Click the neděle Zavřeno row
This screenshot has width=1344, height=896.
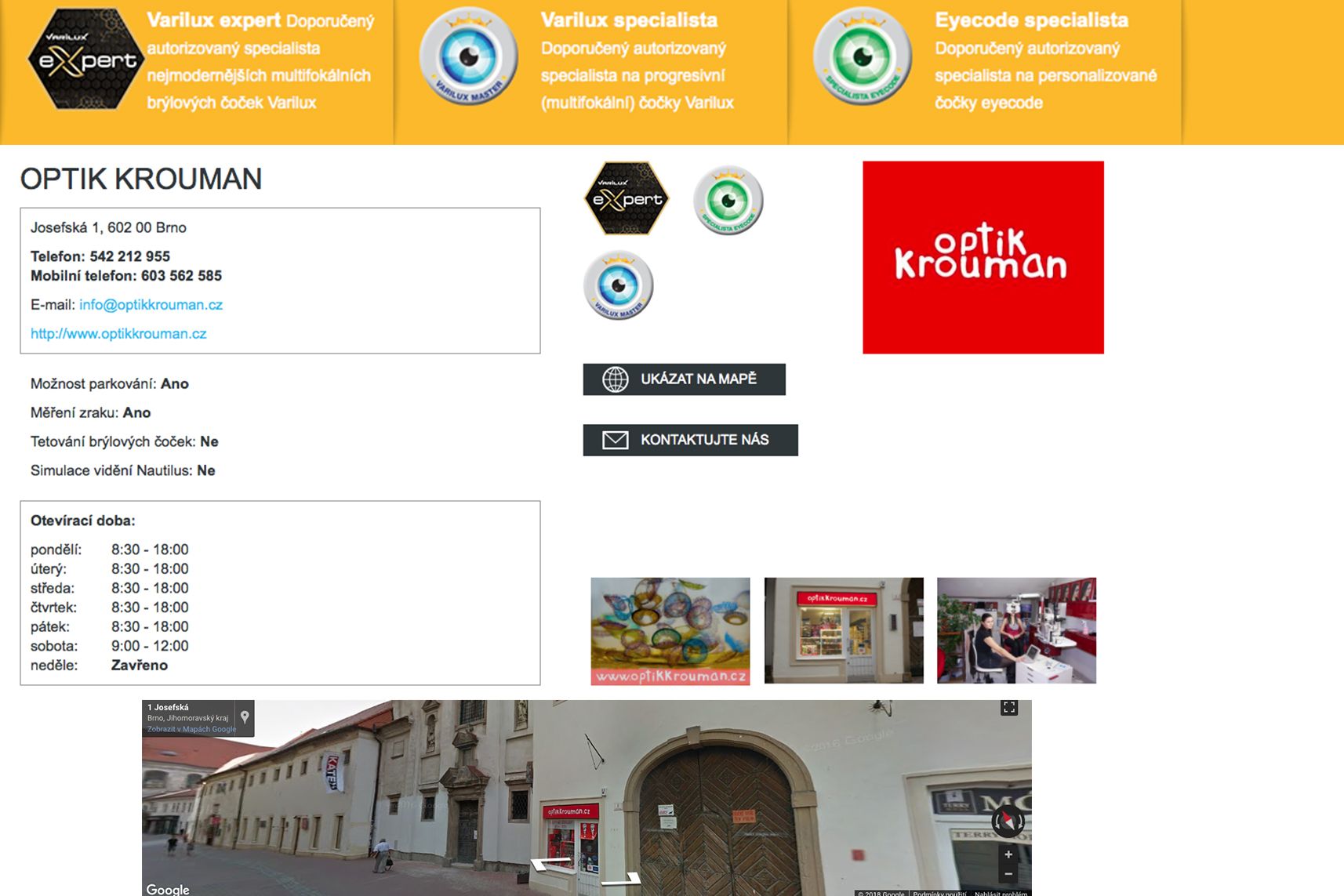(x=100, y=666)
